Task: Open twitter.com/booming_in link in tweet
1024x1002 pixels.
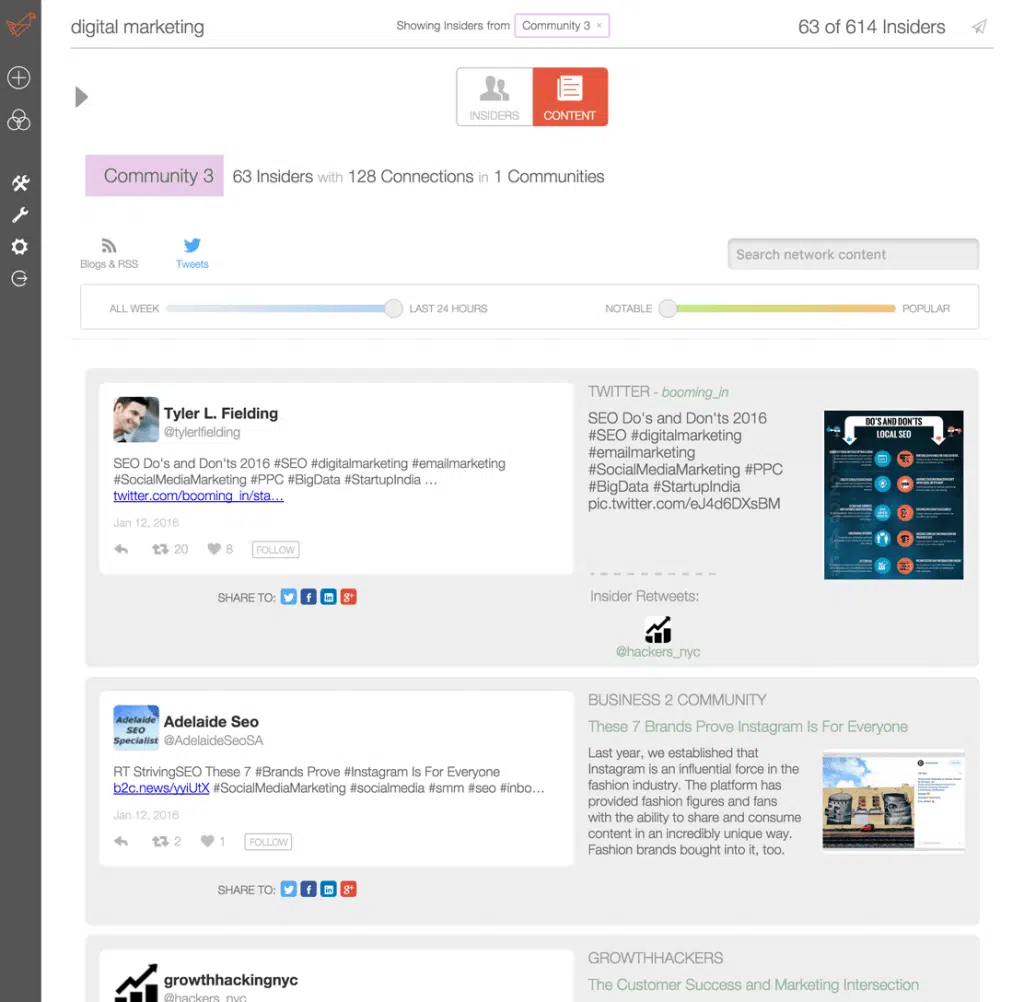Action: 199,496
